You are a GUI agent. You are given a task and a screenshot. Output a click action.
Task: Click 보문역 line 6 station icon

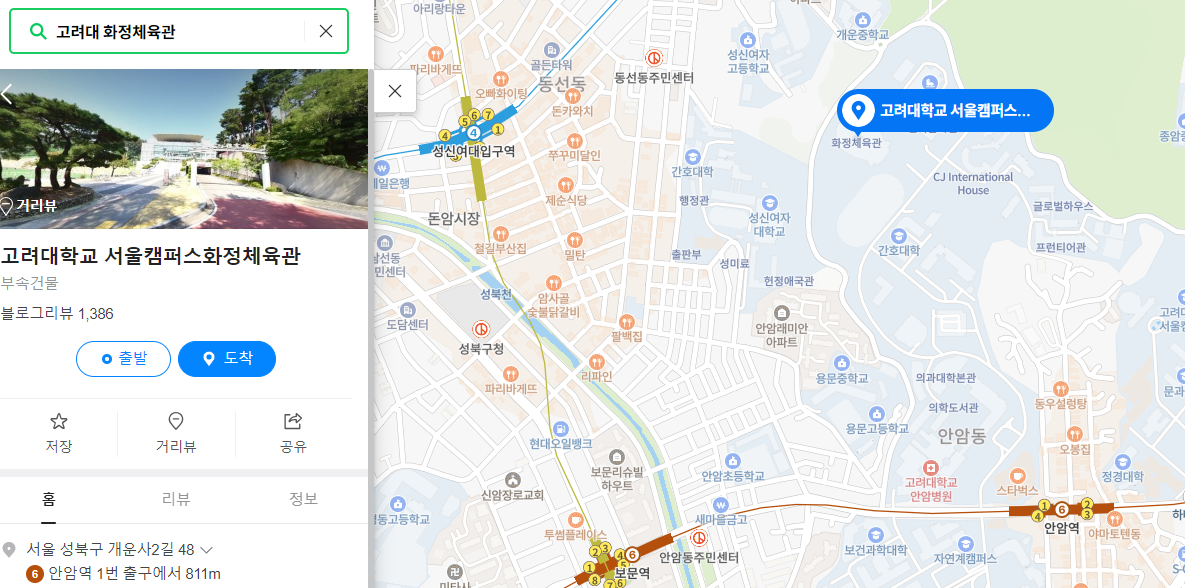631,556
